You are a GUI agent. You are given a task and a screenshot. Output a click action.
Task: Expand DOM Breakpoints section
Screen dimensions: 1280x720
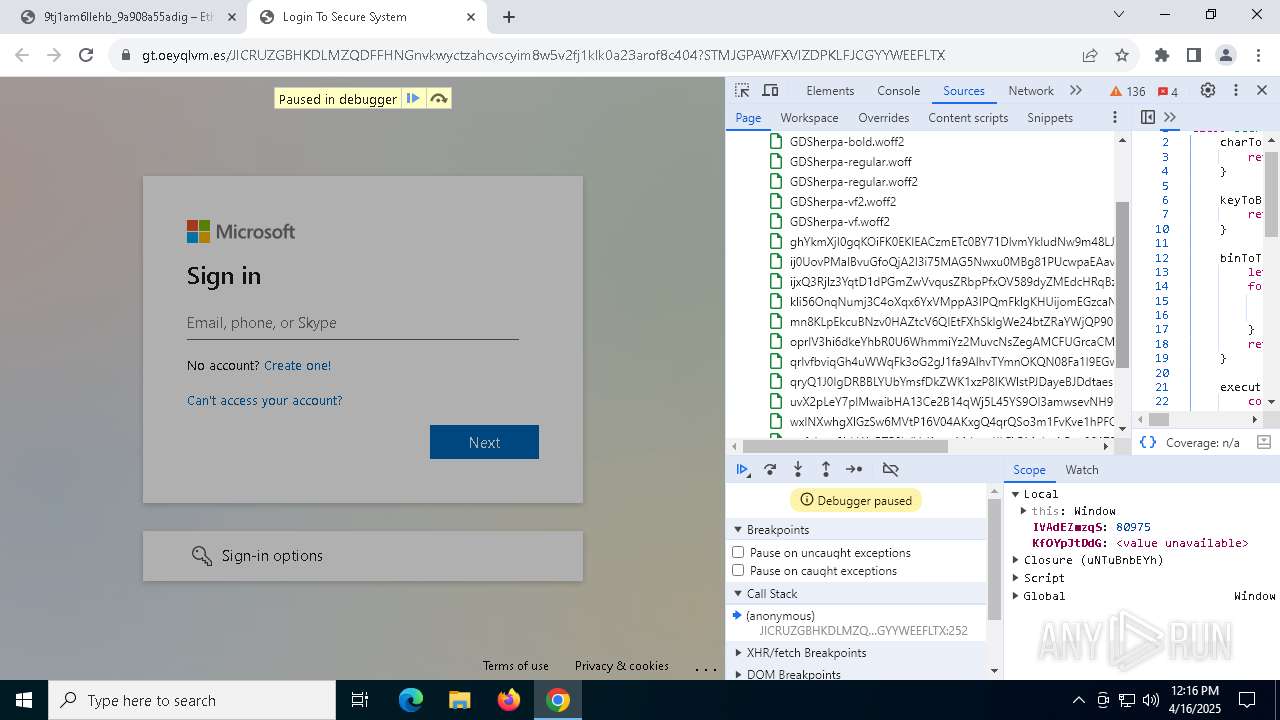point(793,674)
